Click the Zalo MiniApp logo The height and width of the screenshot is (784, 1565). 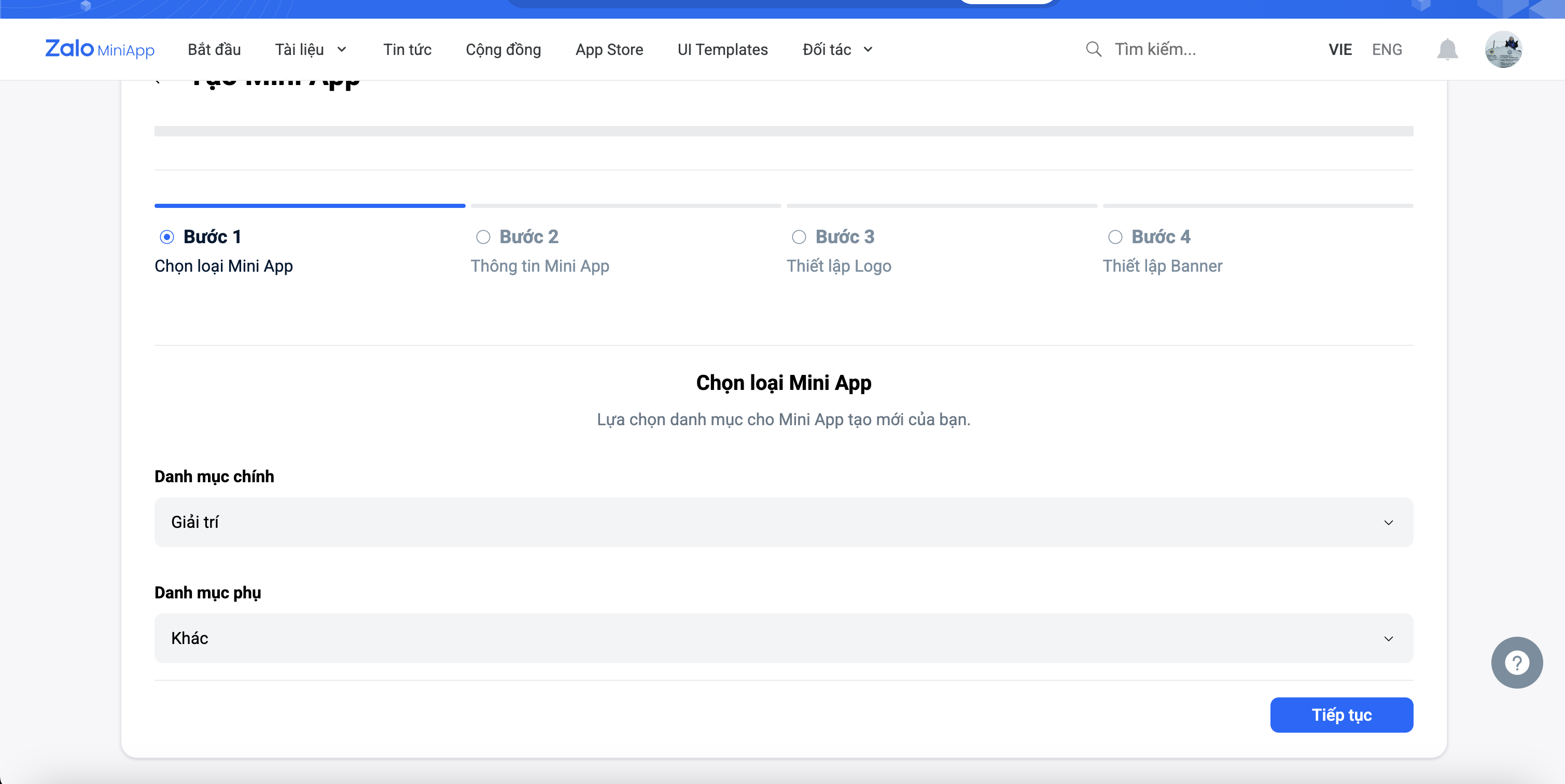click(x=100, y=49)
